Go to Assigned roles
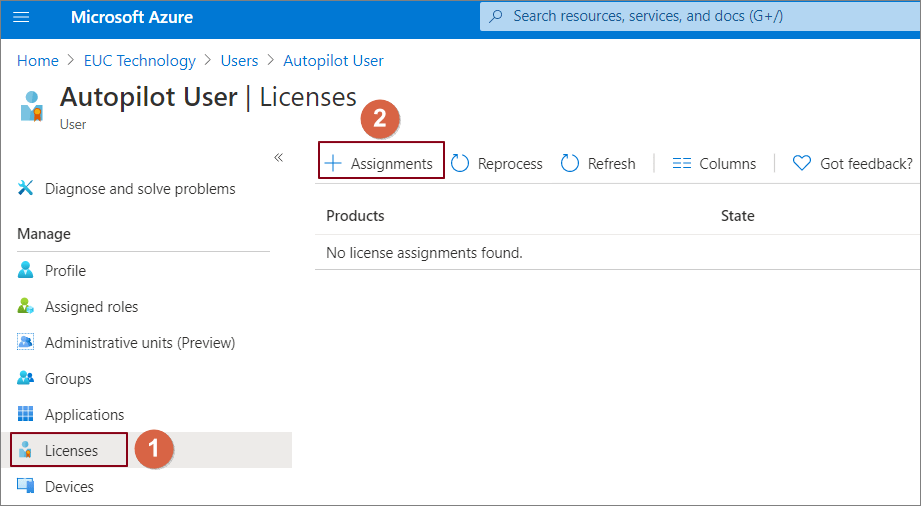 pos(92,307)
